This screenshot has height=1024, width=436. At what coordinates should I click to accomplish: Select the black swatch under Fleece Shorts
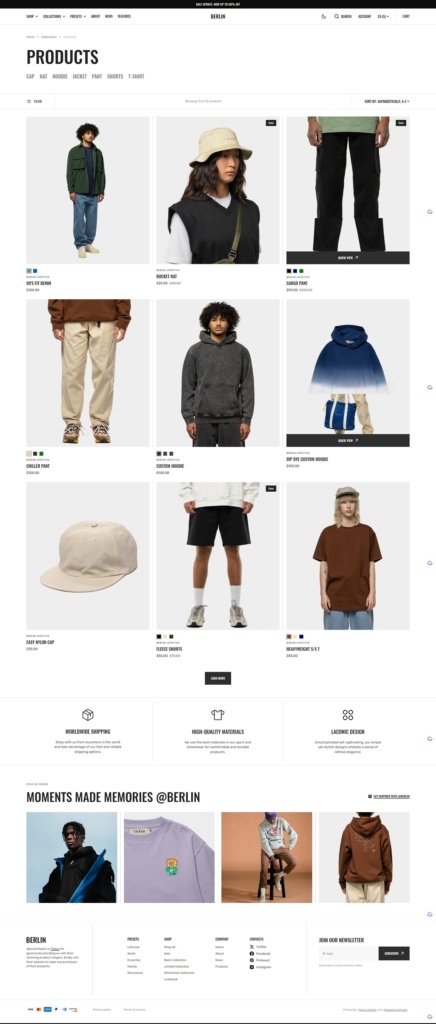tap(159, 636)
